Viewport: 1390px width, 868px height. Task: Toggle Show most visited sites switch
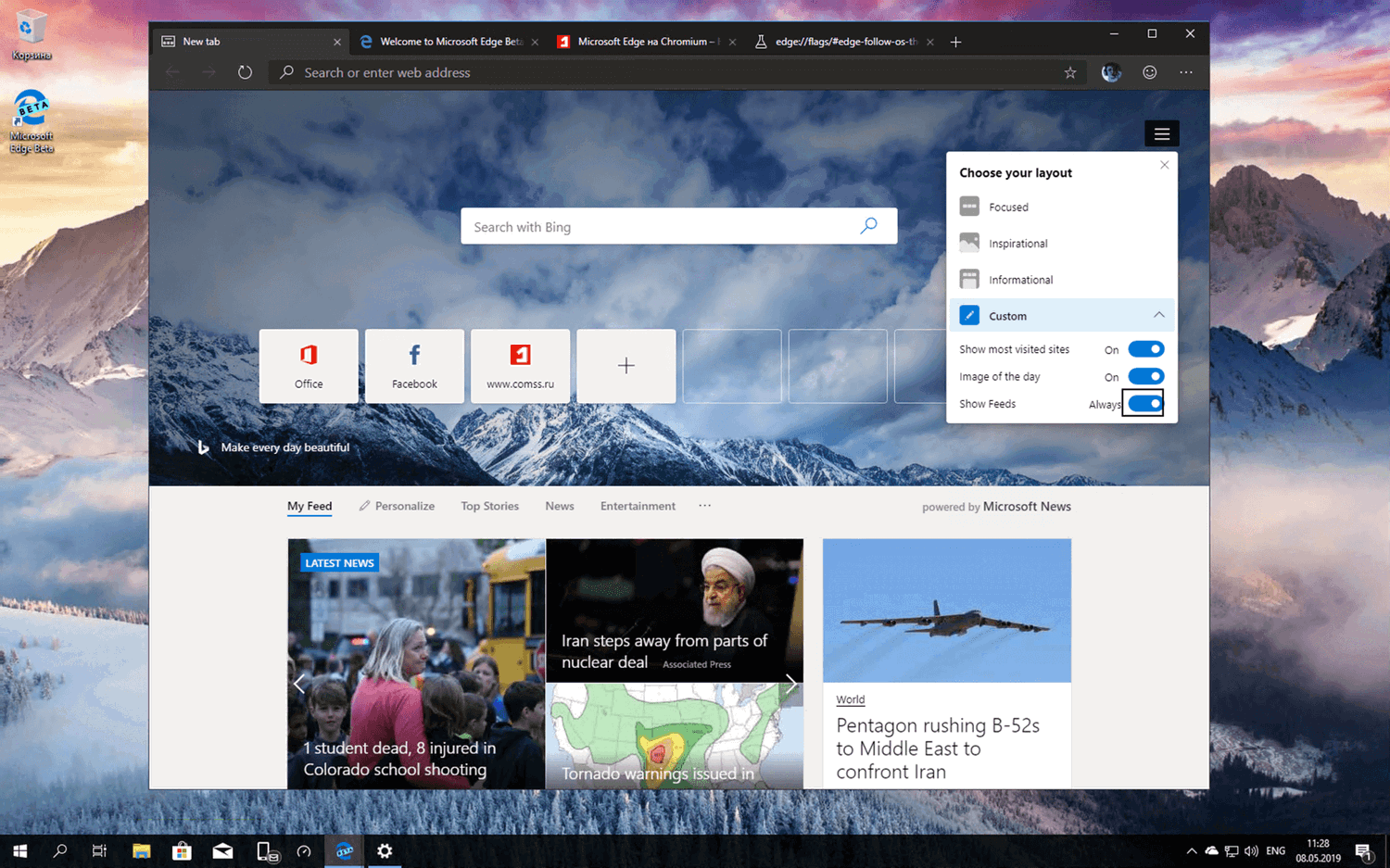[x=1146, y=349]
